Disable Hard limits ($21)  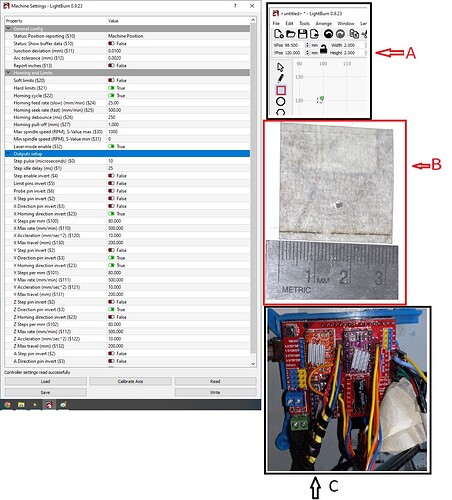click(x=111, y=88)
